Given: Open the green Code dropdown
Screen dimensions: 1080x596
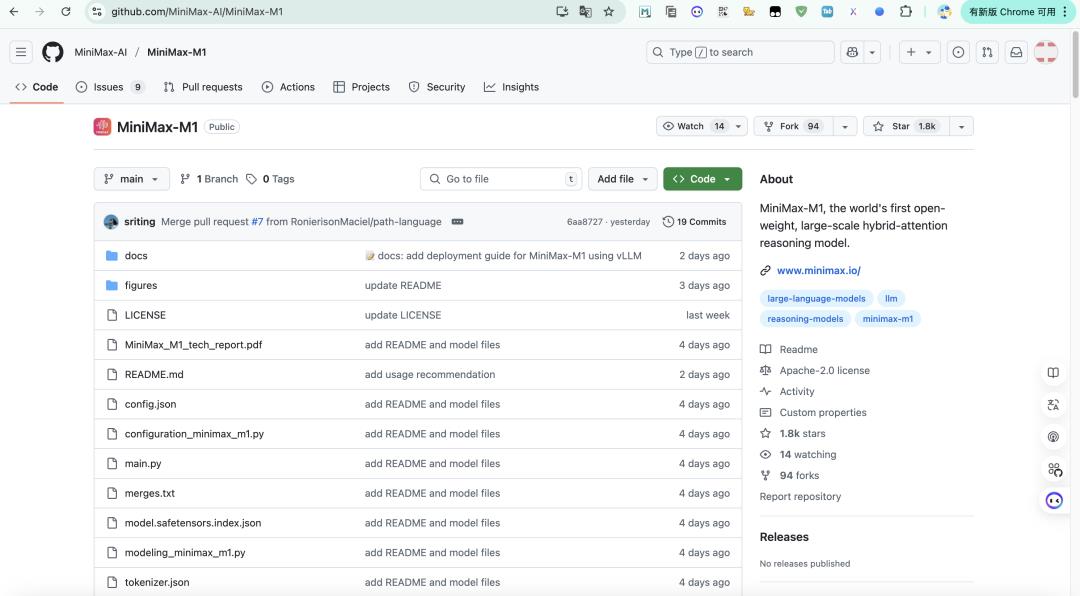Looking at the screenshot, I should click(703, 179).
